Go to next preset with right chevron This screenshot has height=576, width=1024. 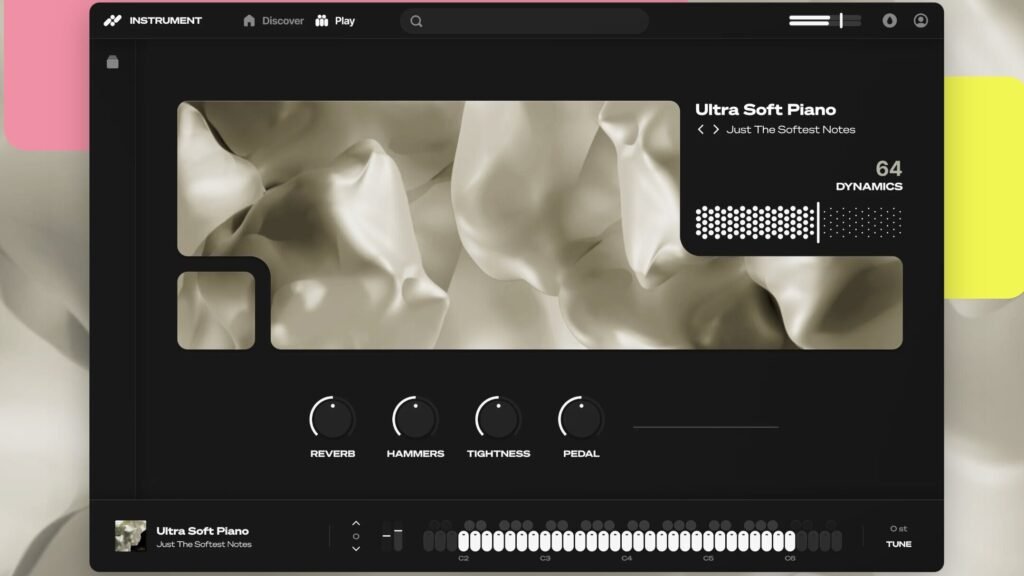716,130
